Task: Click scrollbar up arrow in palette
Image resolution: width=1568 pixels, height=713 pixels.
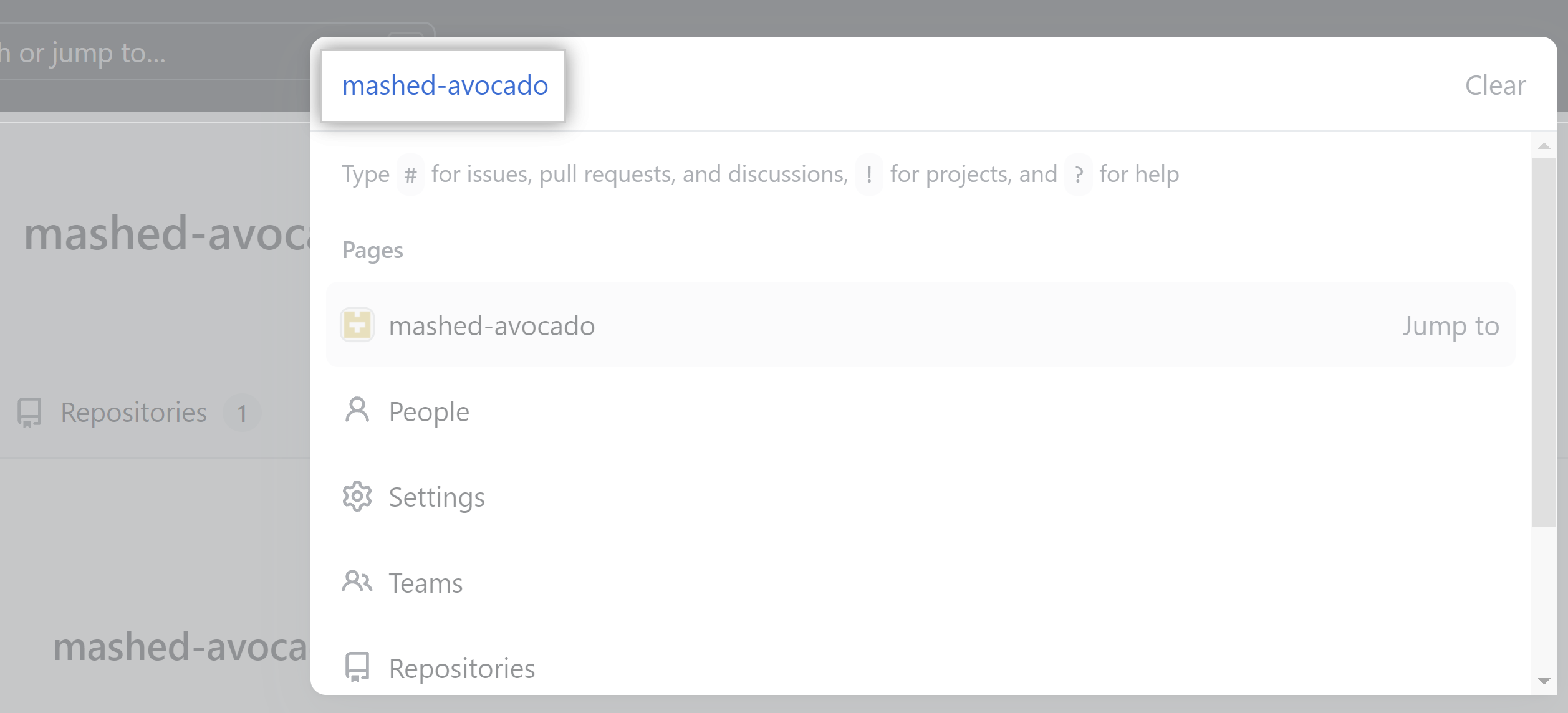Action: click(x=1544, y=146)
